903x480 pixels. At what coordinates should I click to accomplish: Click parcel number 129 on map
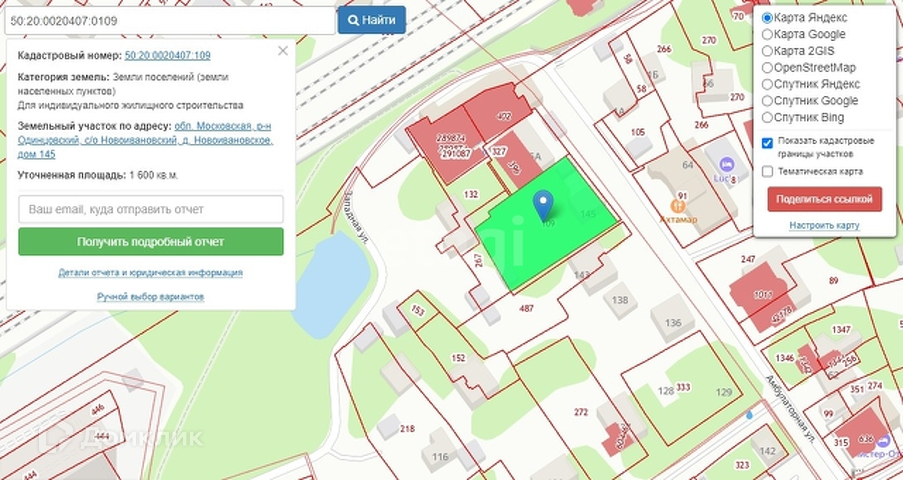[724, 392]
